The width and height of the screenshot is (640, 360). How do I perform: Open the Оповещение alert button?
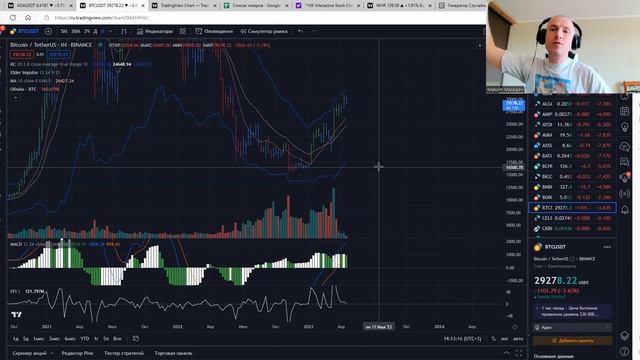[214, 31]
